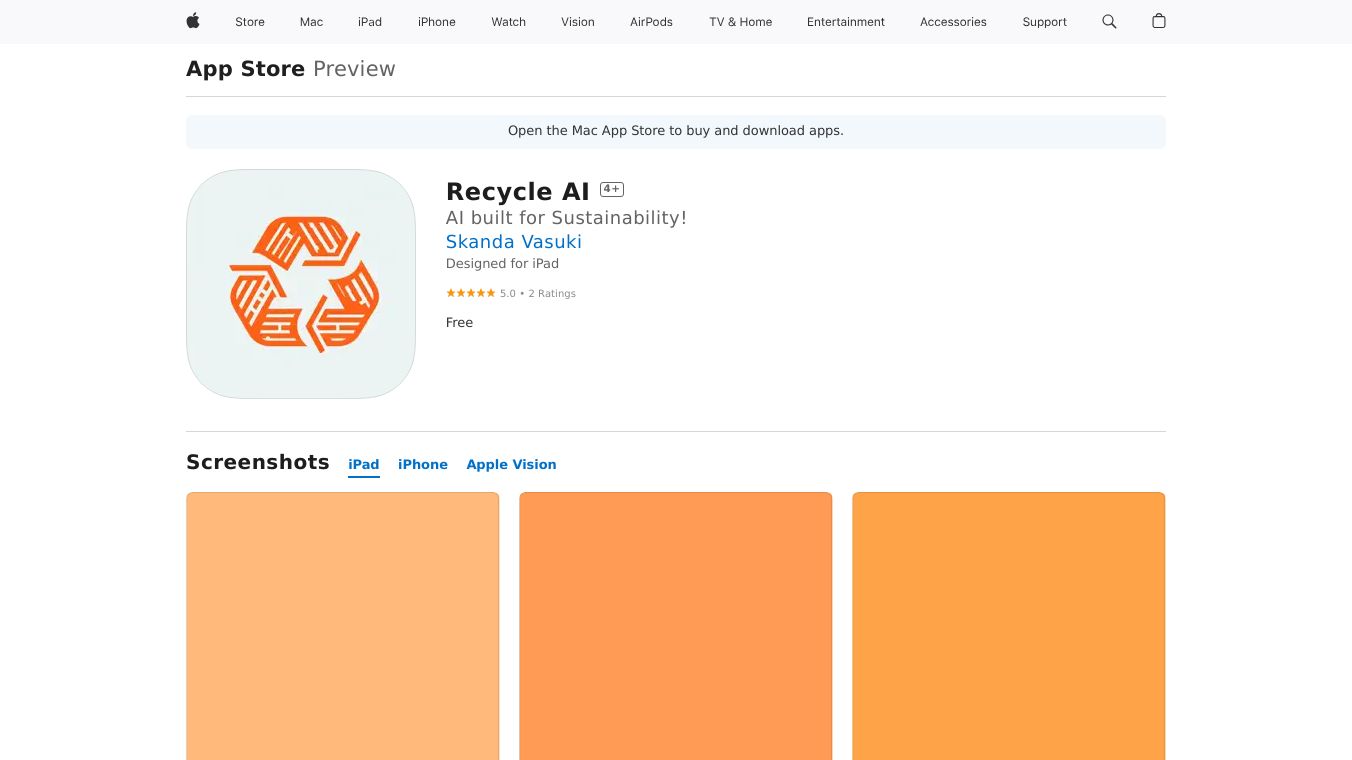Open the Mac menu

[x=312, y=22]
